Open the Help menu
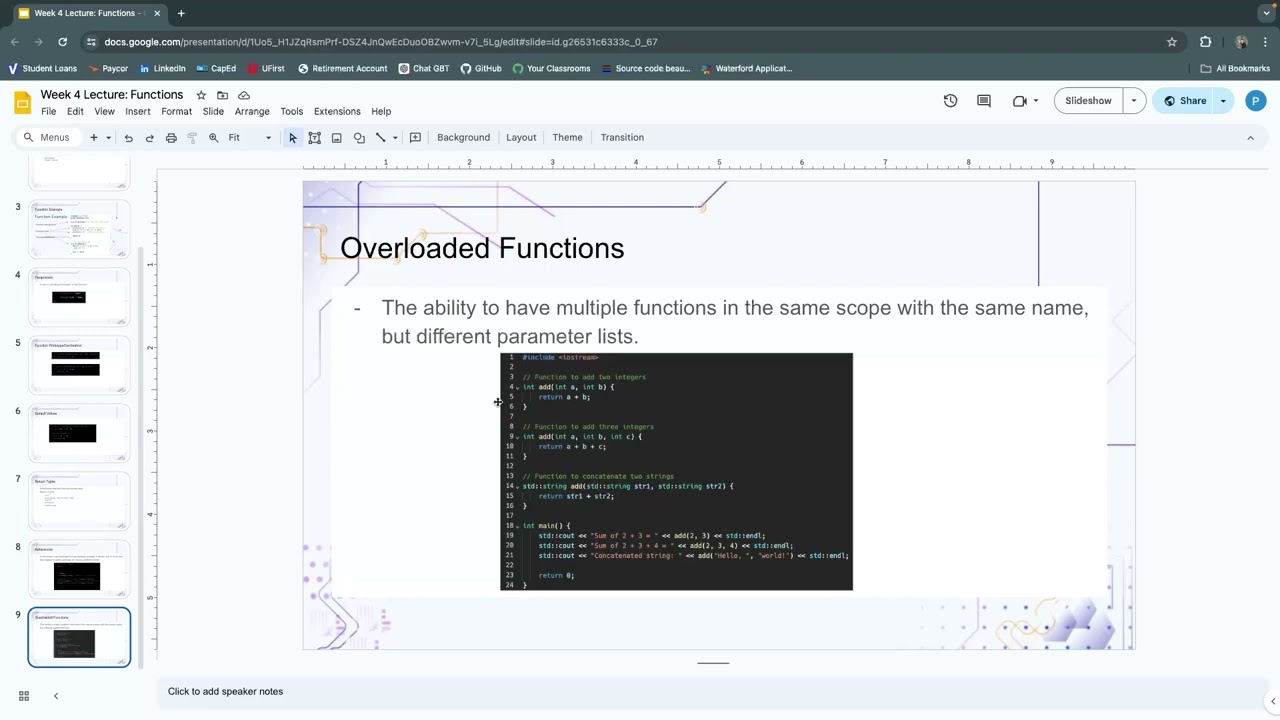 [381, 112]
